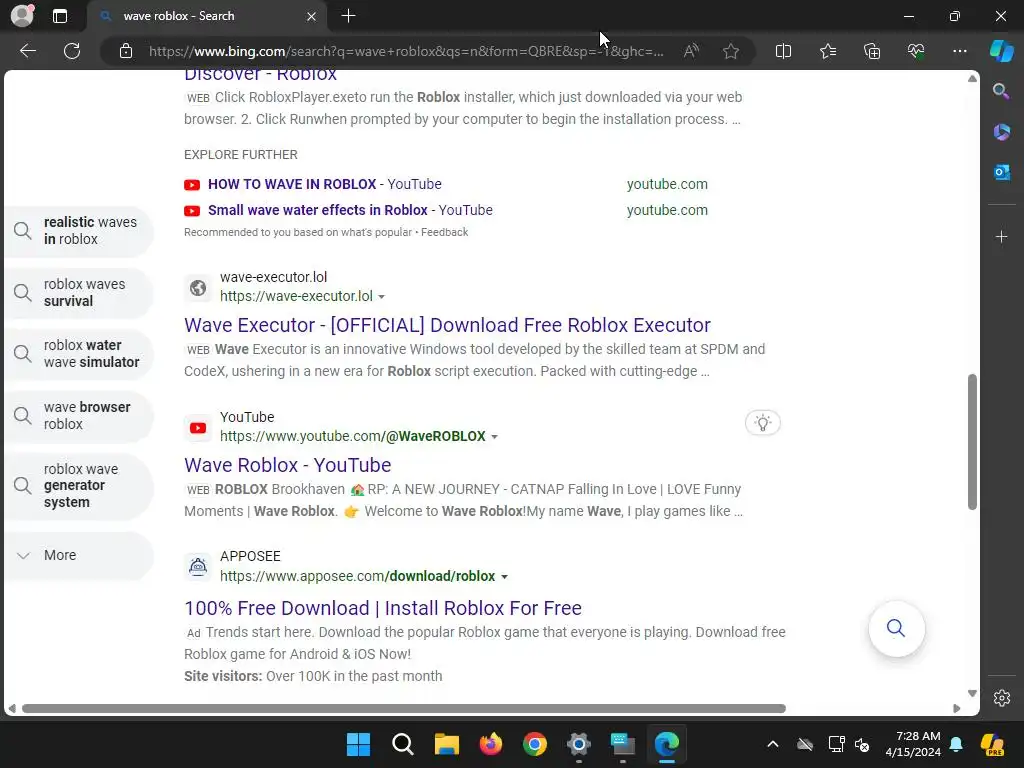
Task: Click the lightbulb insight button
Action: tap(762, 423)
